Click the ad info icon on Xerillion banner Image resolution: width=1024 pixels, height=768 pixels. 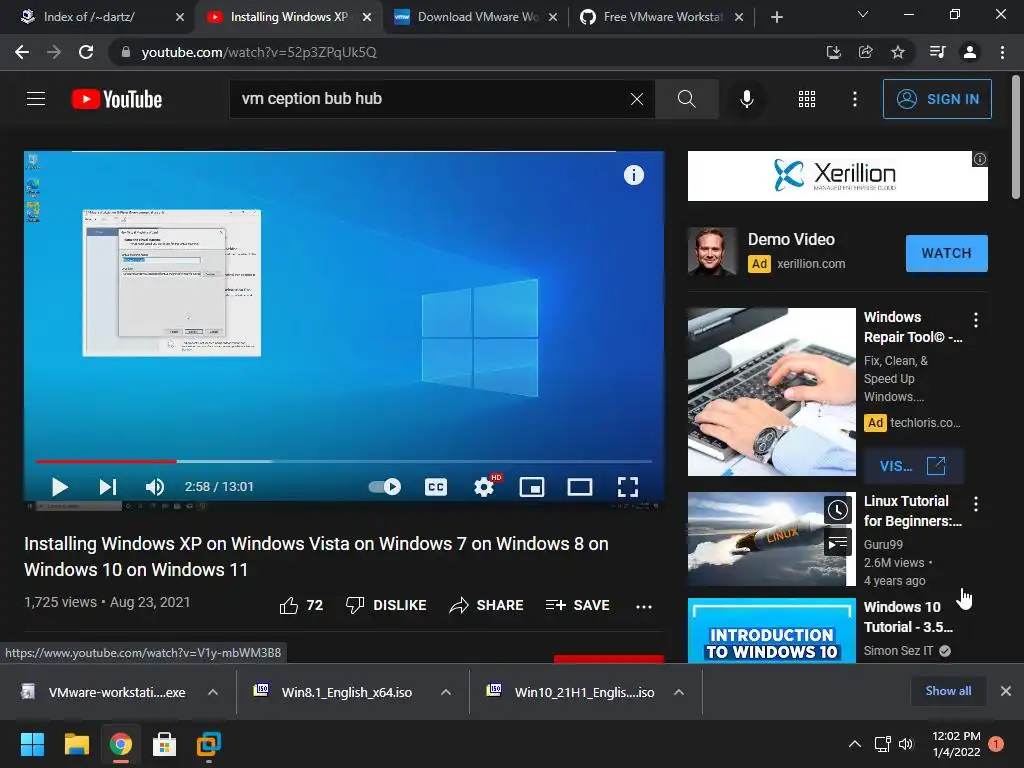click(980, 159)
